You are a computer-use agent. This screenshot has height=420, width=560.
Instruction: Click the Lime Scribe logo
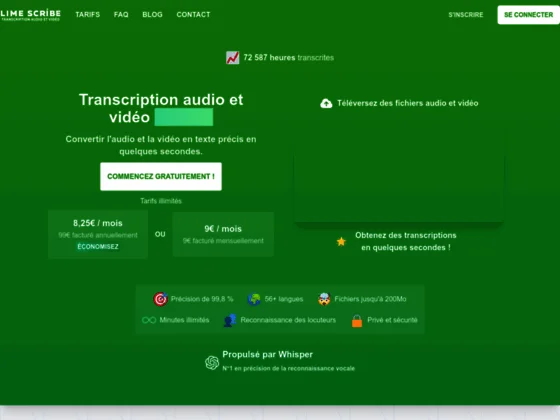(31, 15)
